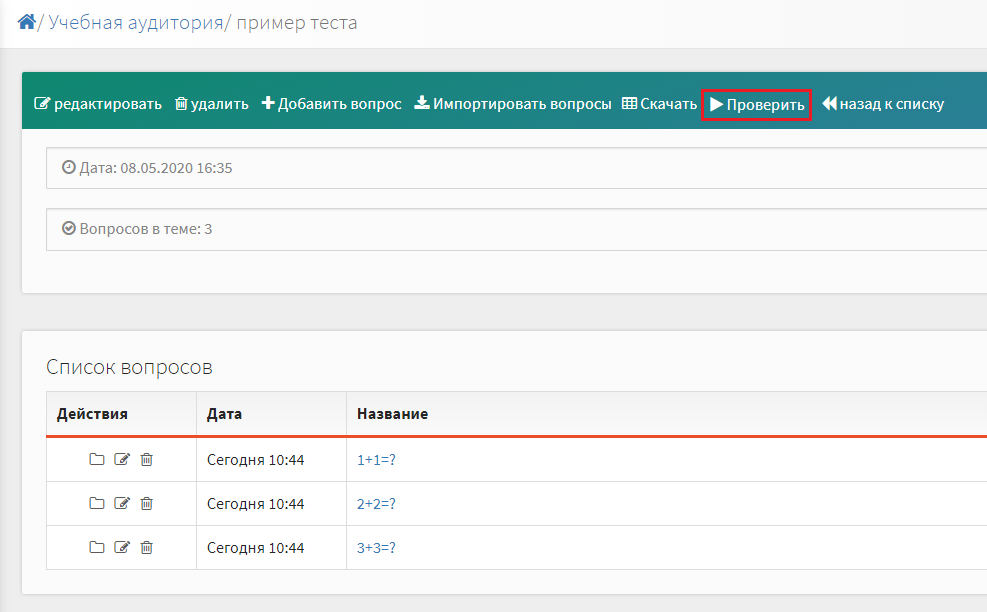
Task: Open folder icon for question 2+2=?
Action: coord(96,503)
